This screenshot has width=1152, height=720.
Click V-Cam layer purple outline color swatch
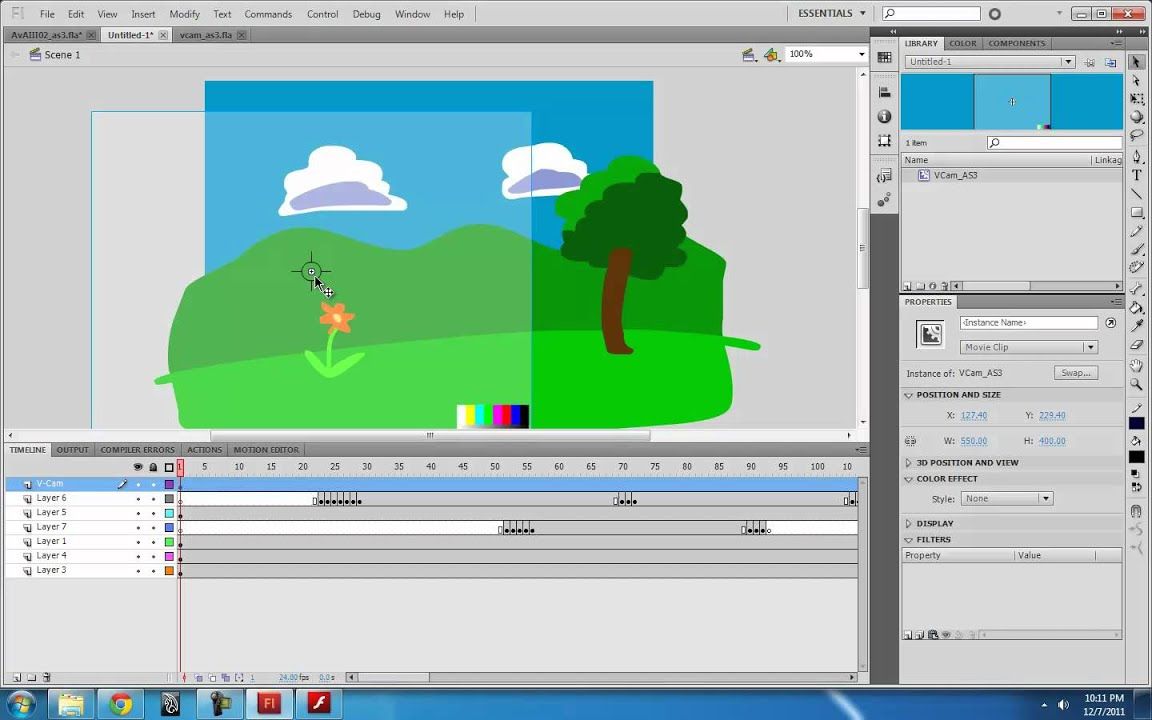pyautogui.click(x=169, y=484)
